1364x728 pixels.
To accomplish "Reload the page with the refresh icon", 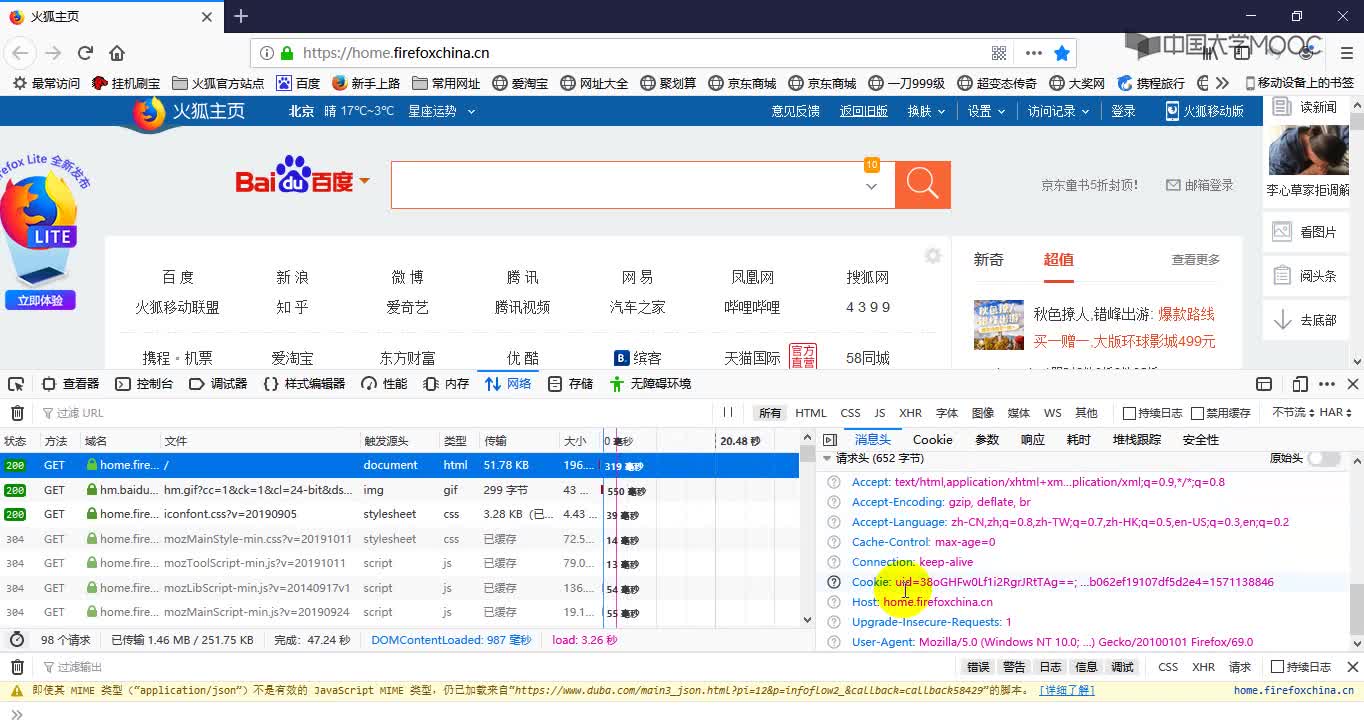I will [85, 53].
